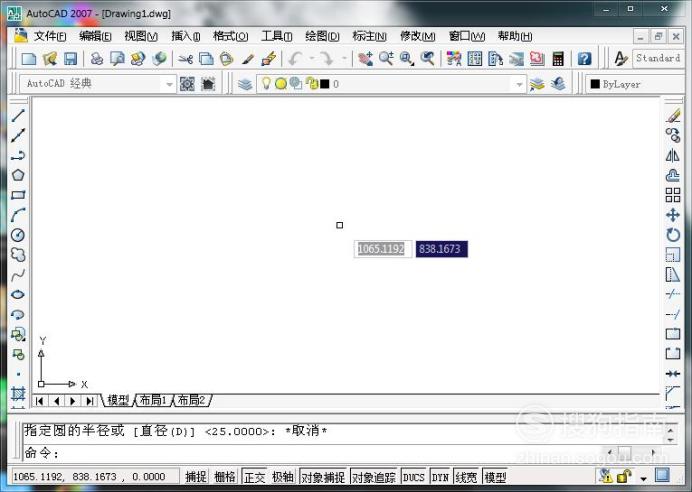Screen dimensions: 692x492
Task: Toggle 对象追踪 object tracking
Action: pyautogui.click(x=374, y=477)
